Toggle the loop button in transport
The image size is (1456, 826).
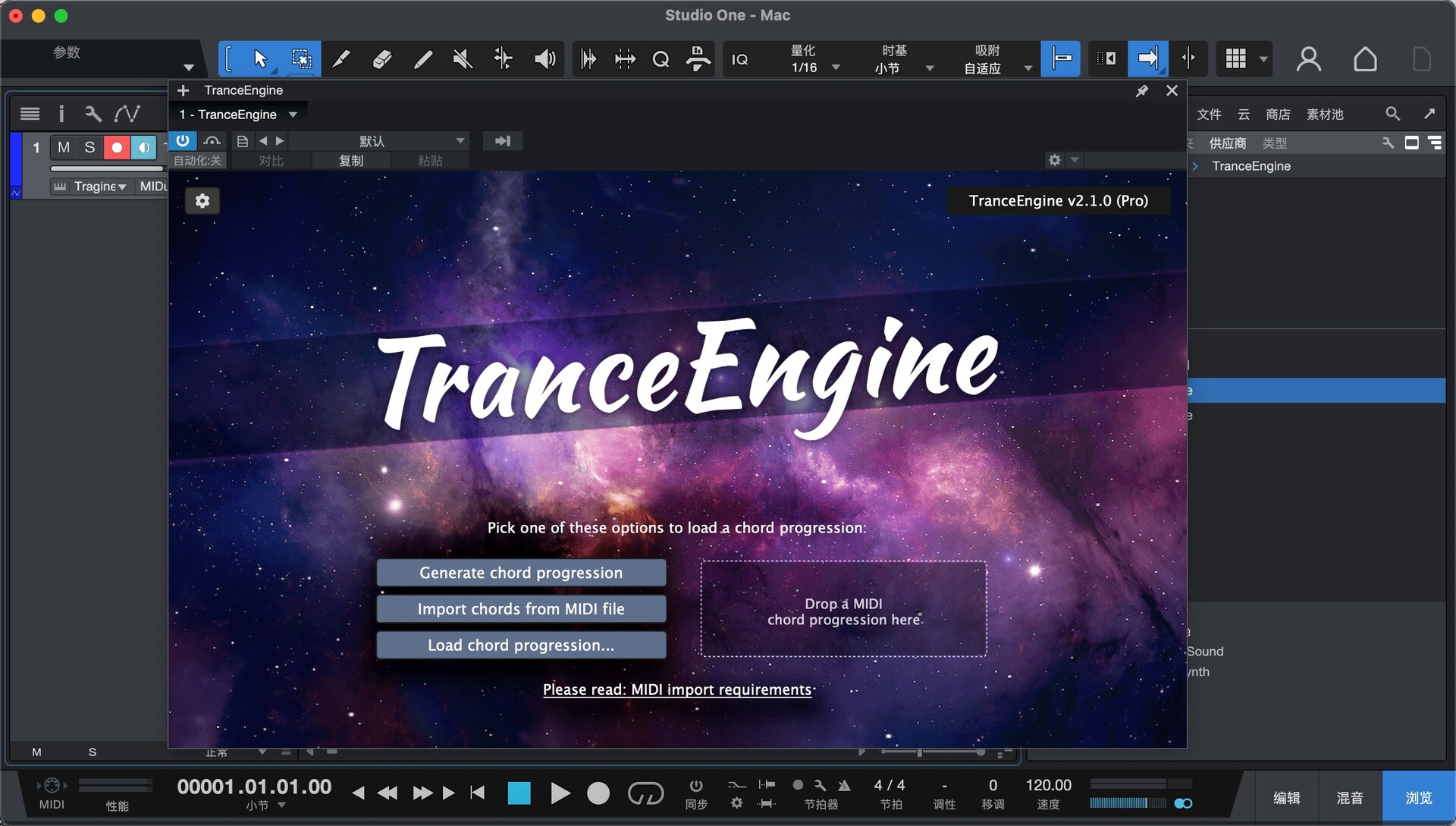point(645,793)
